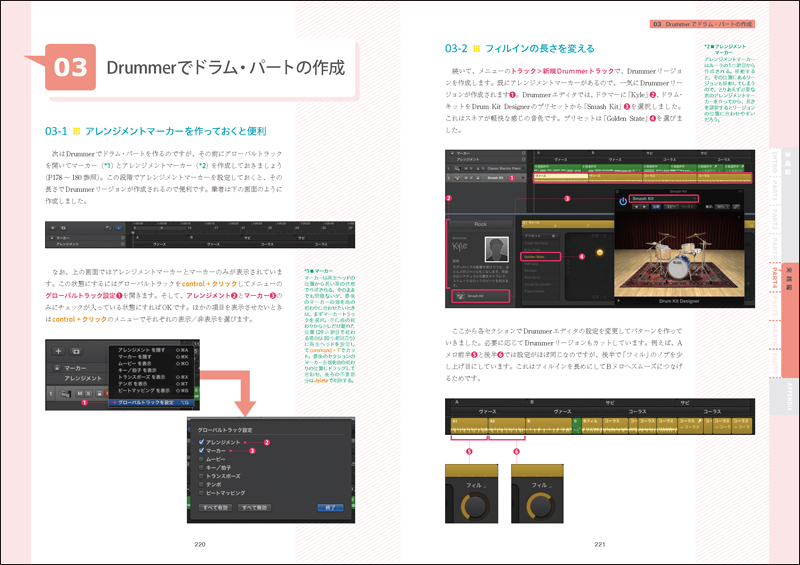Choose ムービーを表示 from the context menu
Screen dimensions: 800x565
pyautogui.click(x=154, y=363)
